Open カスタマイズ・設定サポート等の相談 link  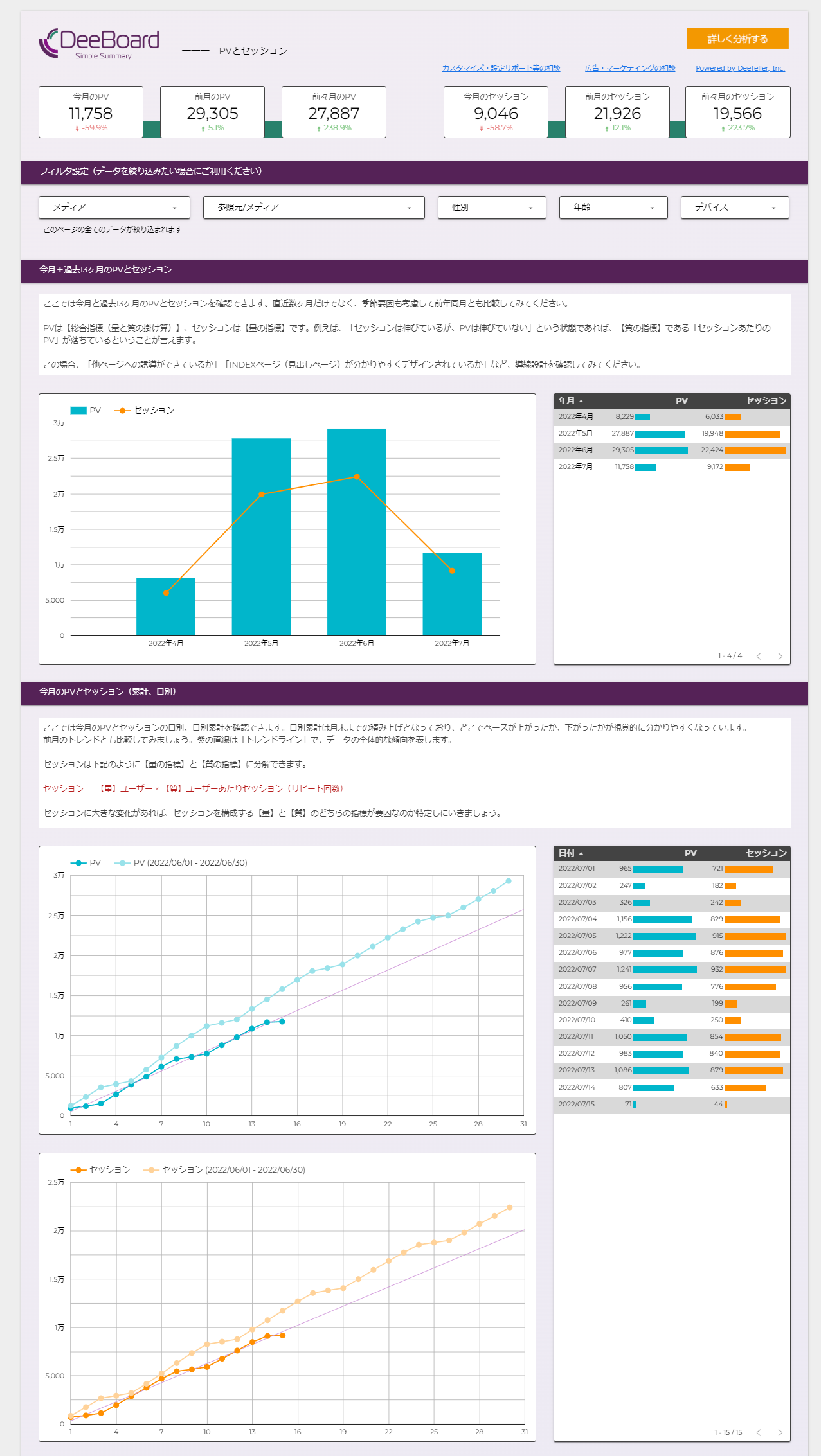(x=501, y=68)
